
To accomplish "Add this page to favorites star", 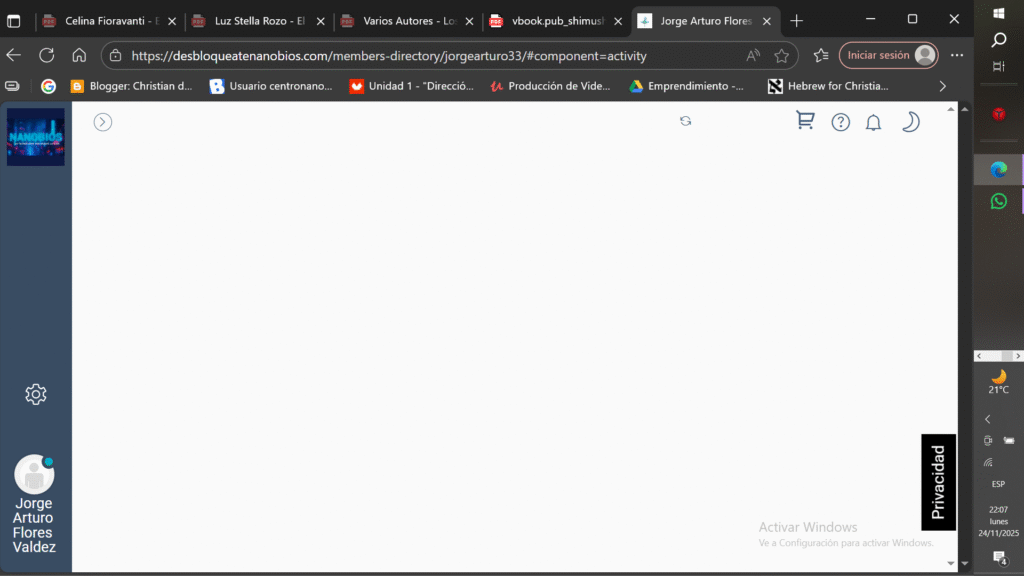I will point(782,56).
